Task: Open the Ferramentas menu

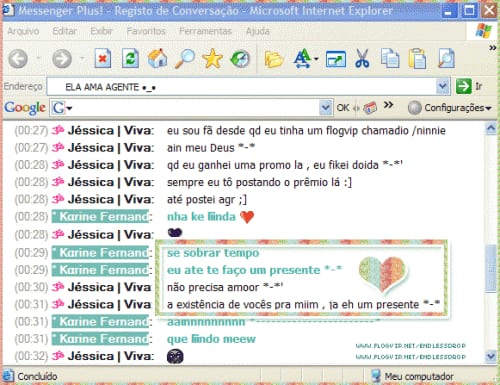Action: click(205, 31)
